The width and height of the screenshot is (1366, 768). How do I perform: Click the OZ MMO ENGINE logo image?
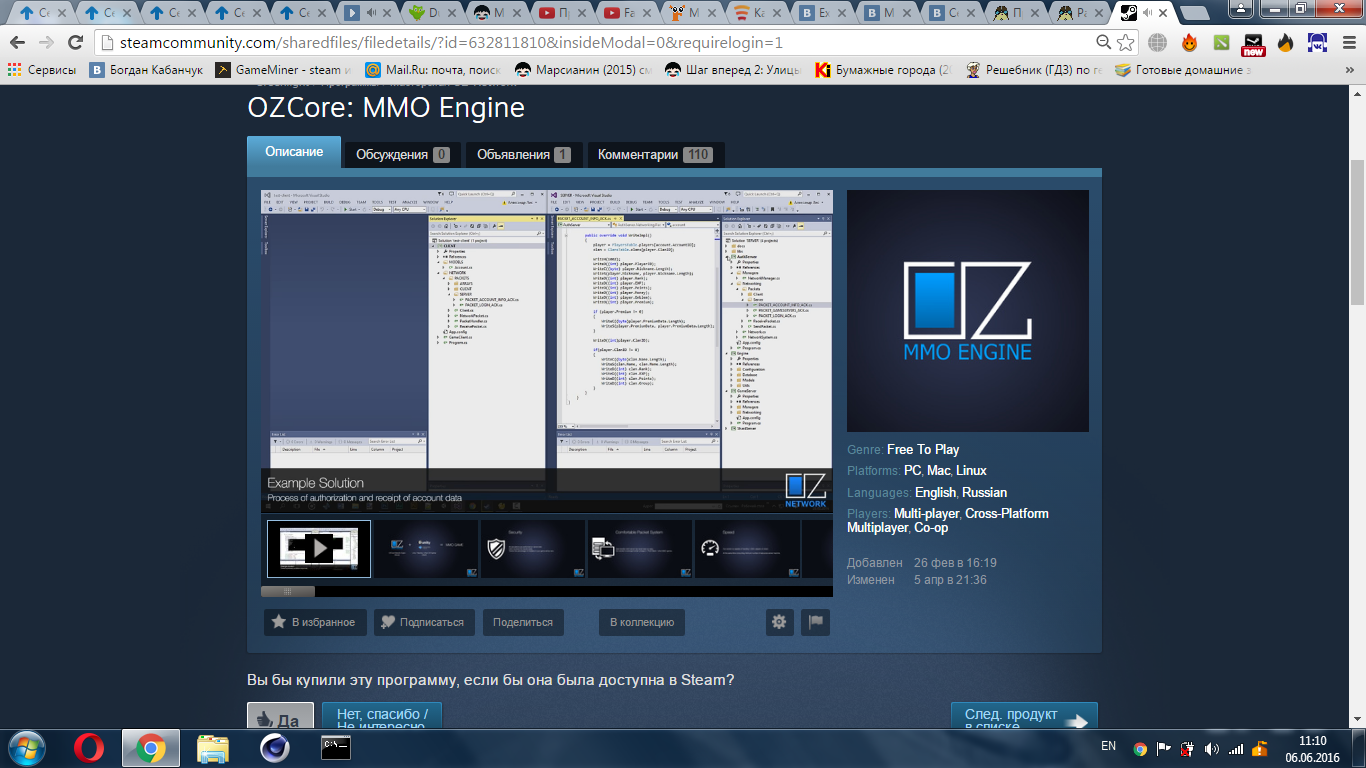coord(968,311)
